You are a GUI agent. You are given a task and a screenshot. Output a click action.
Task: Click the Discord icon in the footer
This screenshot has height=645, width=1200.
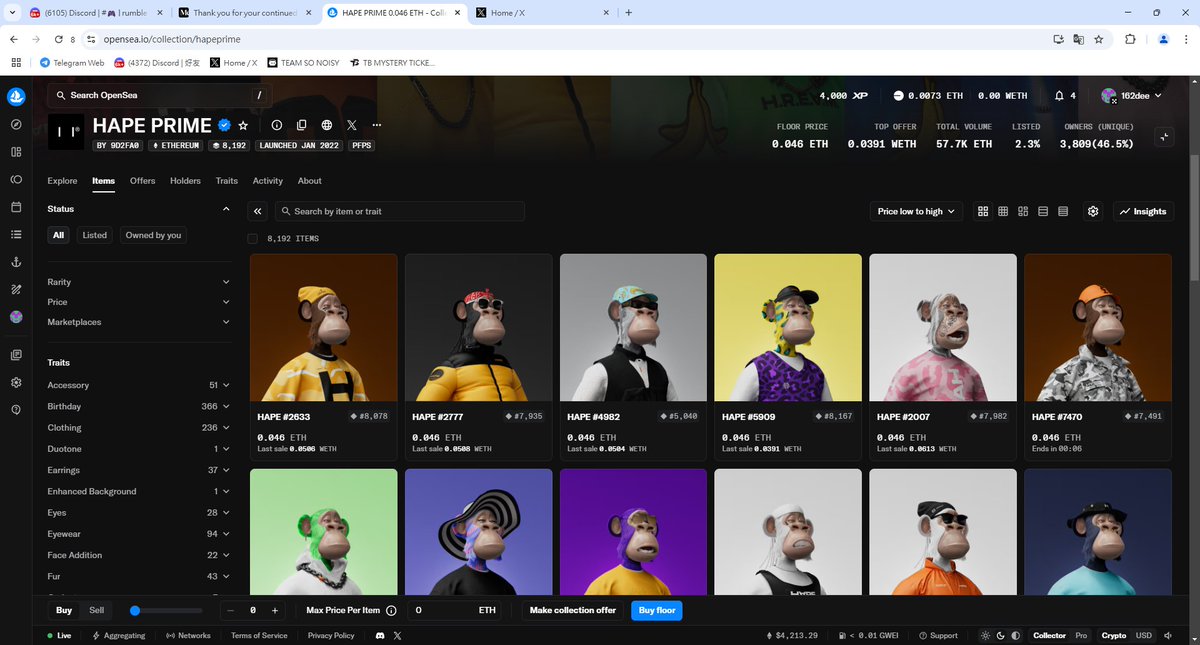pyautogui.click(x=380, y=635)
